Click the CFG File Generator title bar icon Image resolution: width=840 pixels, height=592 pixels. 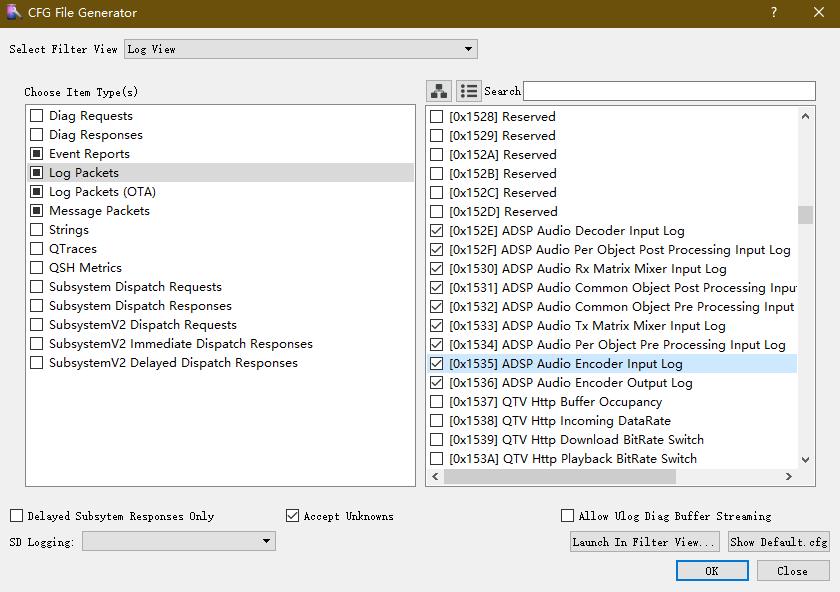14,13
